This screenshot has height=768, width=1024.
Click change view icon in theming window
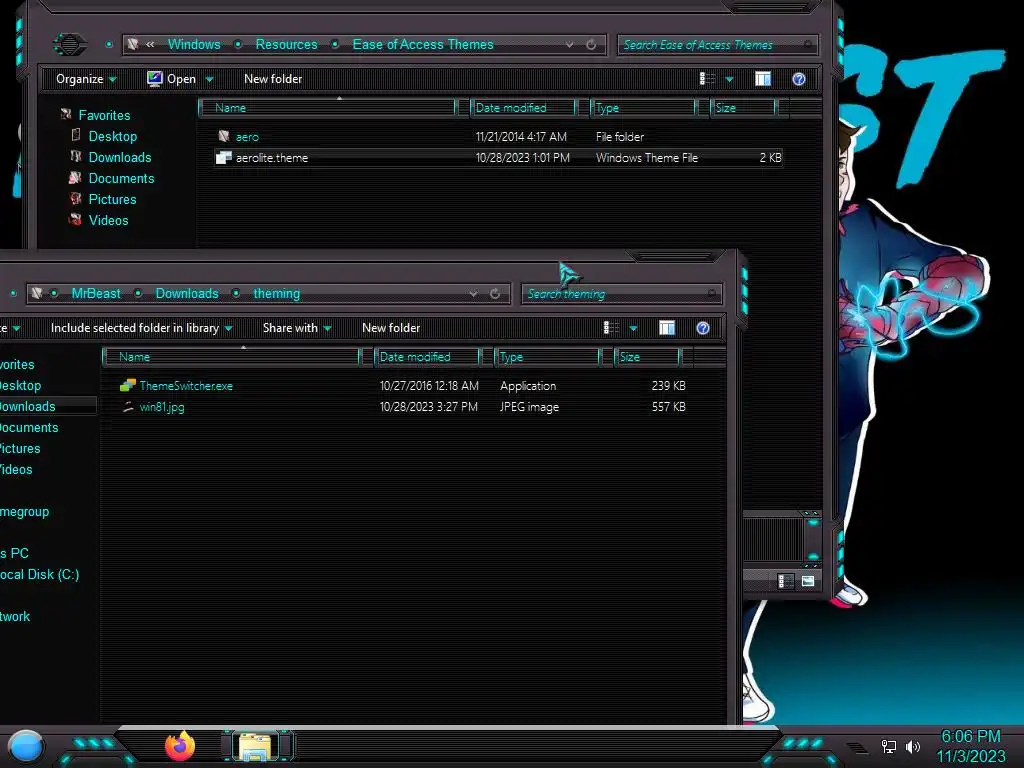click(611, 328)
